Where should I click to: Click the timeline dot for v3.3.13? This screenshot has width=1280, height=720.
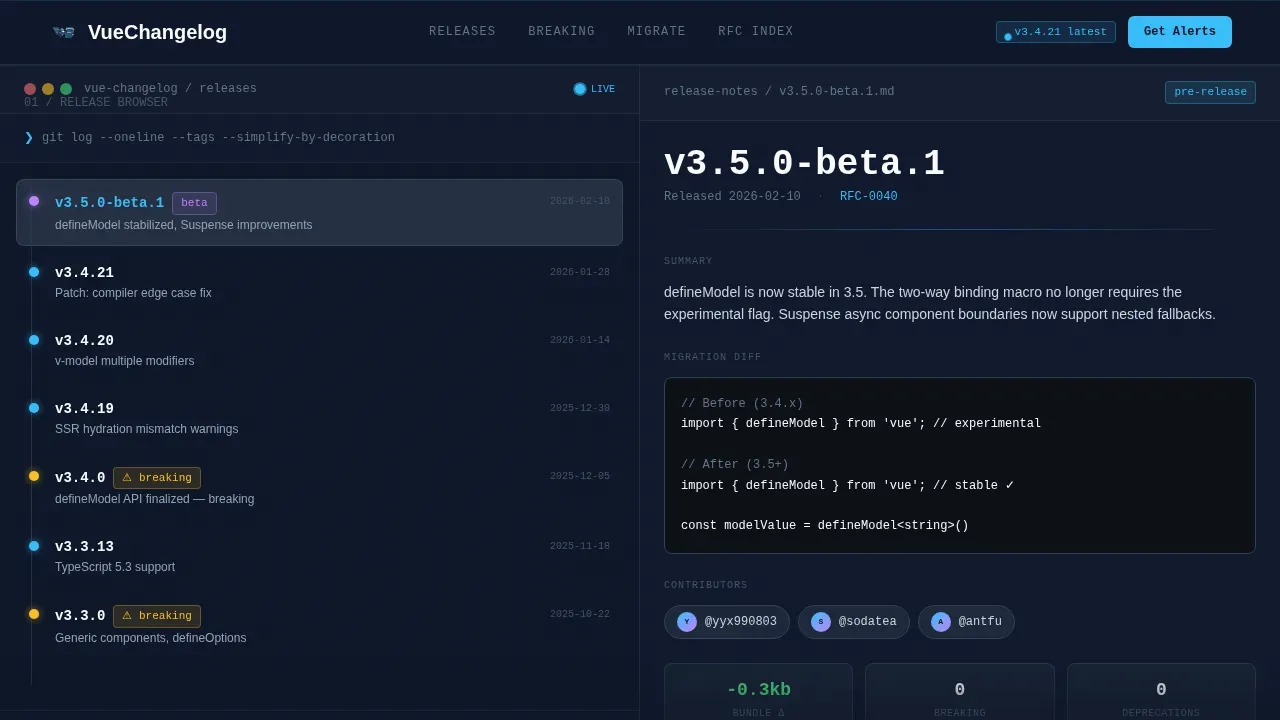click(34, 546)
